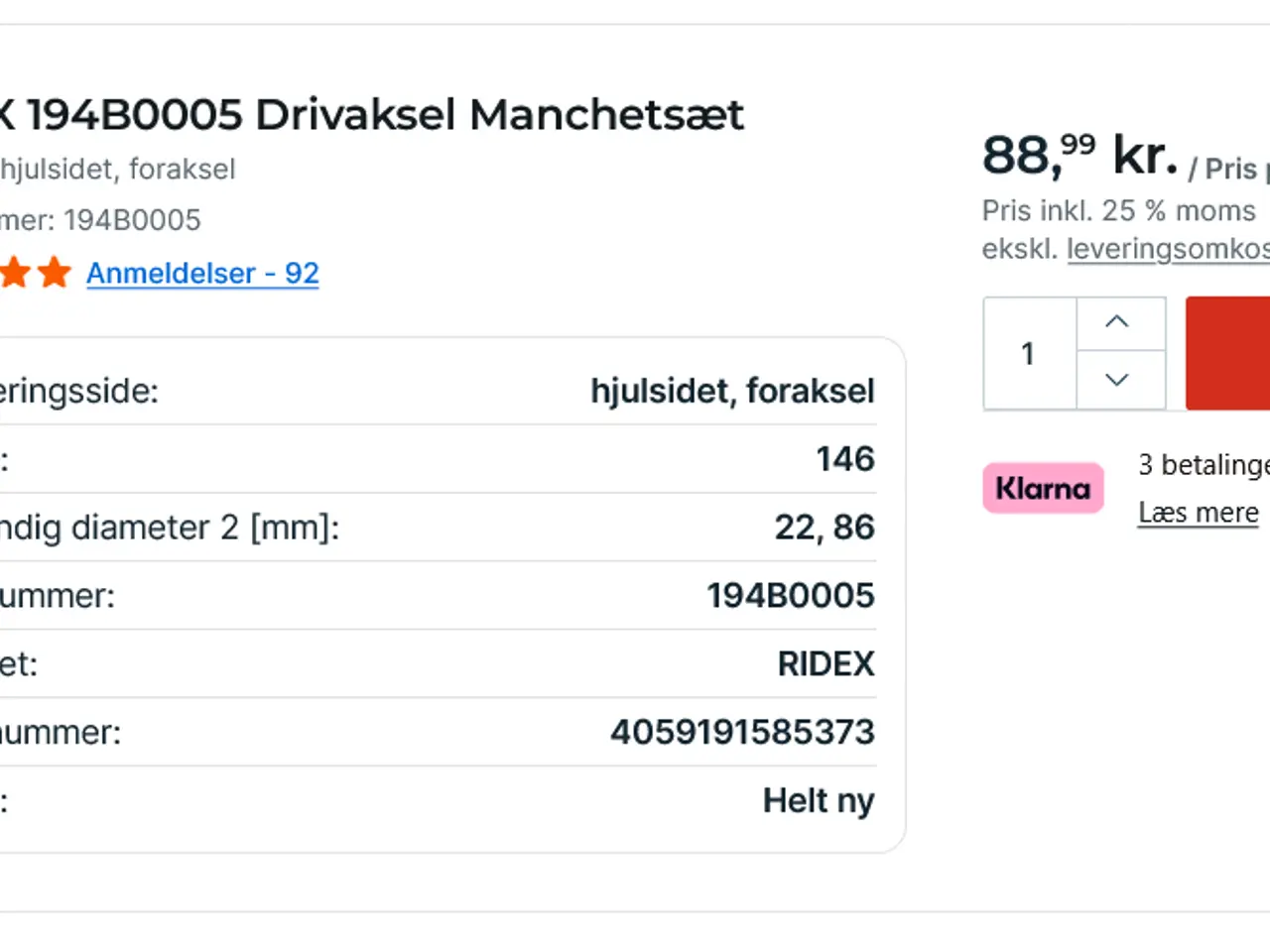
Task: Click the value 146 in specifications
Action: 845,459
